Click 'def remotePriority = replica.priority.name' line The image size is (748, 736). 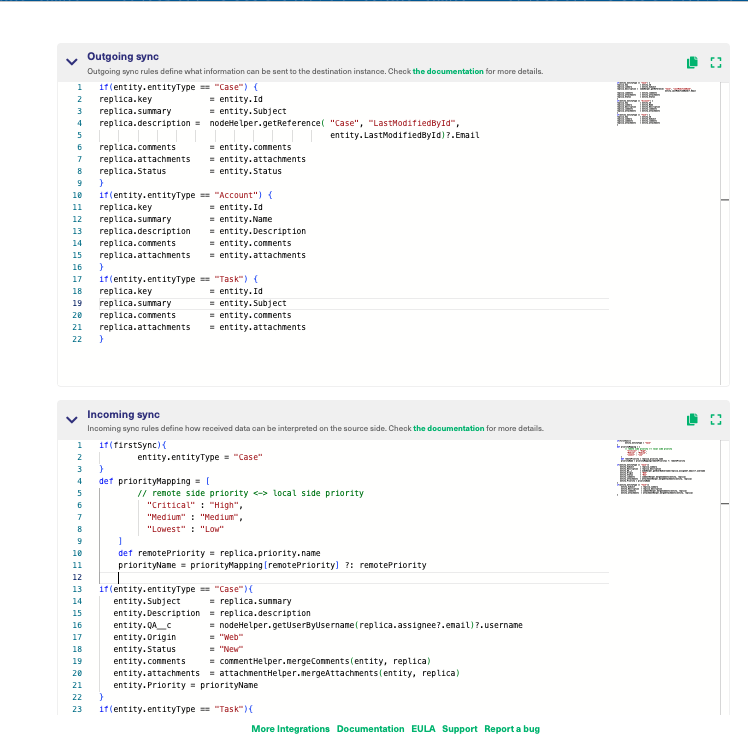point(219,553)
